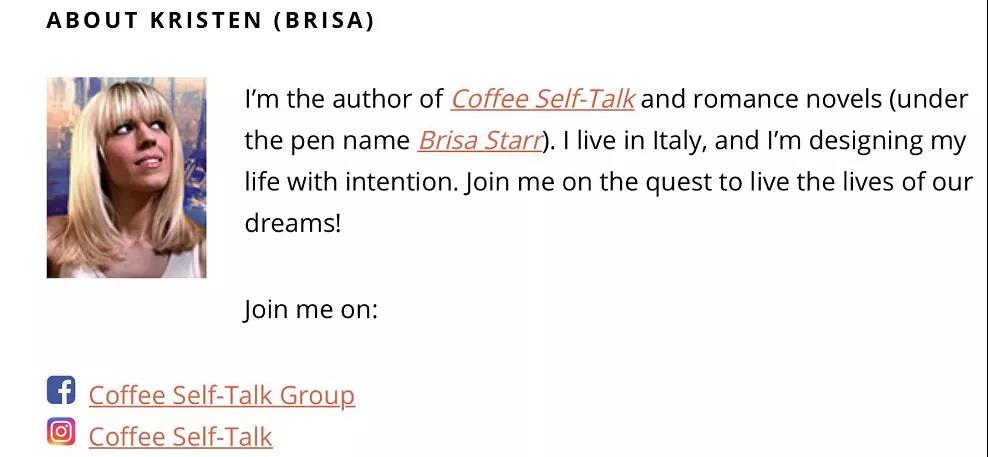988x457 pixels.
Task: Click the Instagram logo icon
Action: click(61, 431)
